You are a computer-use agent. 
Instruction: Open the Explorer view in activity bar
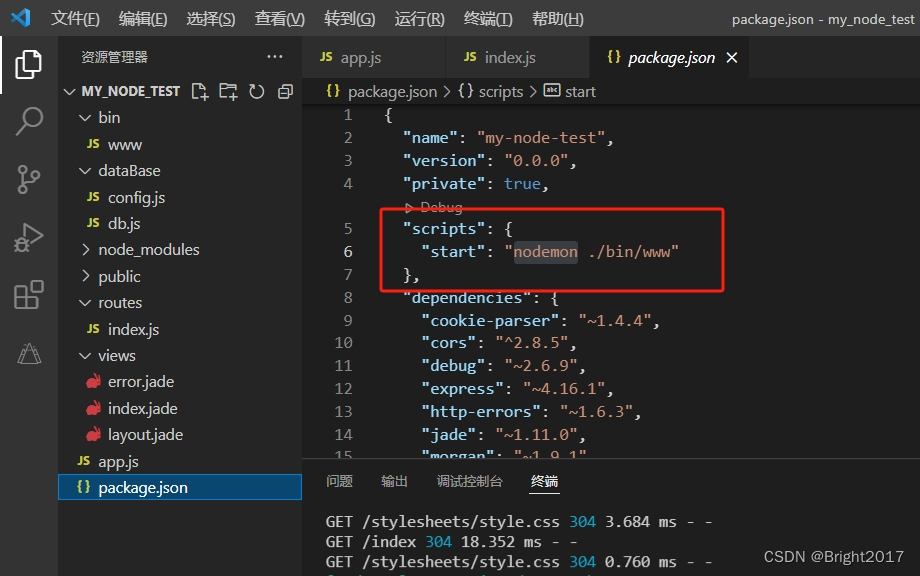coord(28,64)
